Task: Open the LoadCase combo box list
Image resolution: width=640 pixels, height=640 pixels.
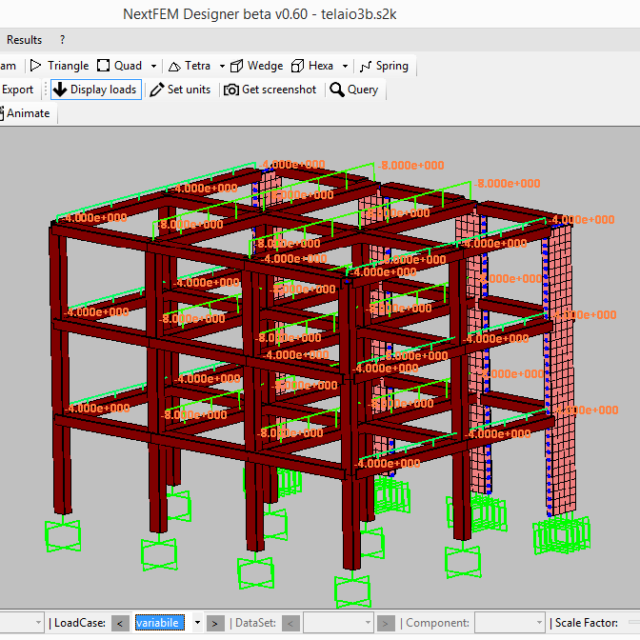Action: (x=196, y=623)
